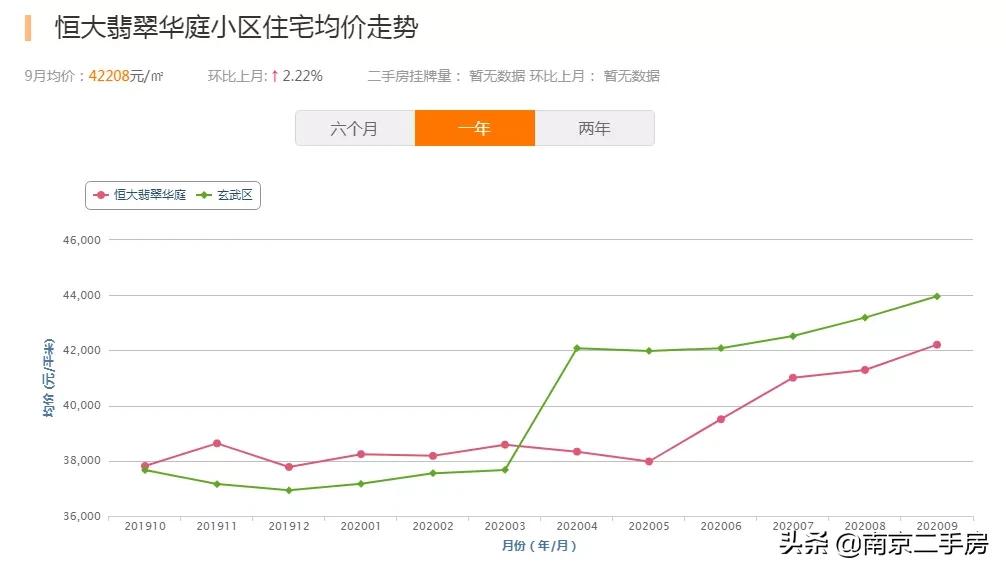The height and width of the screenshot is (573, 1006).
Task: Click the y-axis label 46,000
Action: pyautogui.click(x=81, y=240)
